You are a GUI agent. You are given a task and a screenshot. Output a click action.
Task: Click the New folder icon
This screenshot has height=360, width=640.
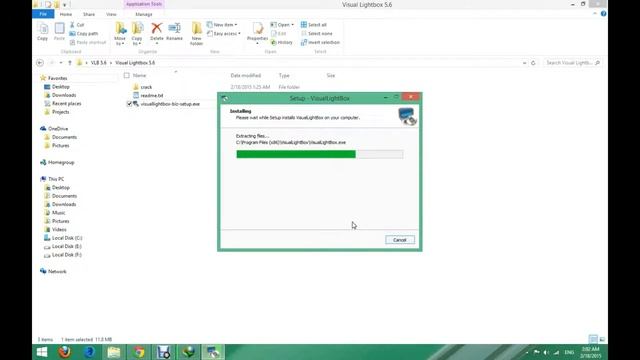coord(196,28)
